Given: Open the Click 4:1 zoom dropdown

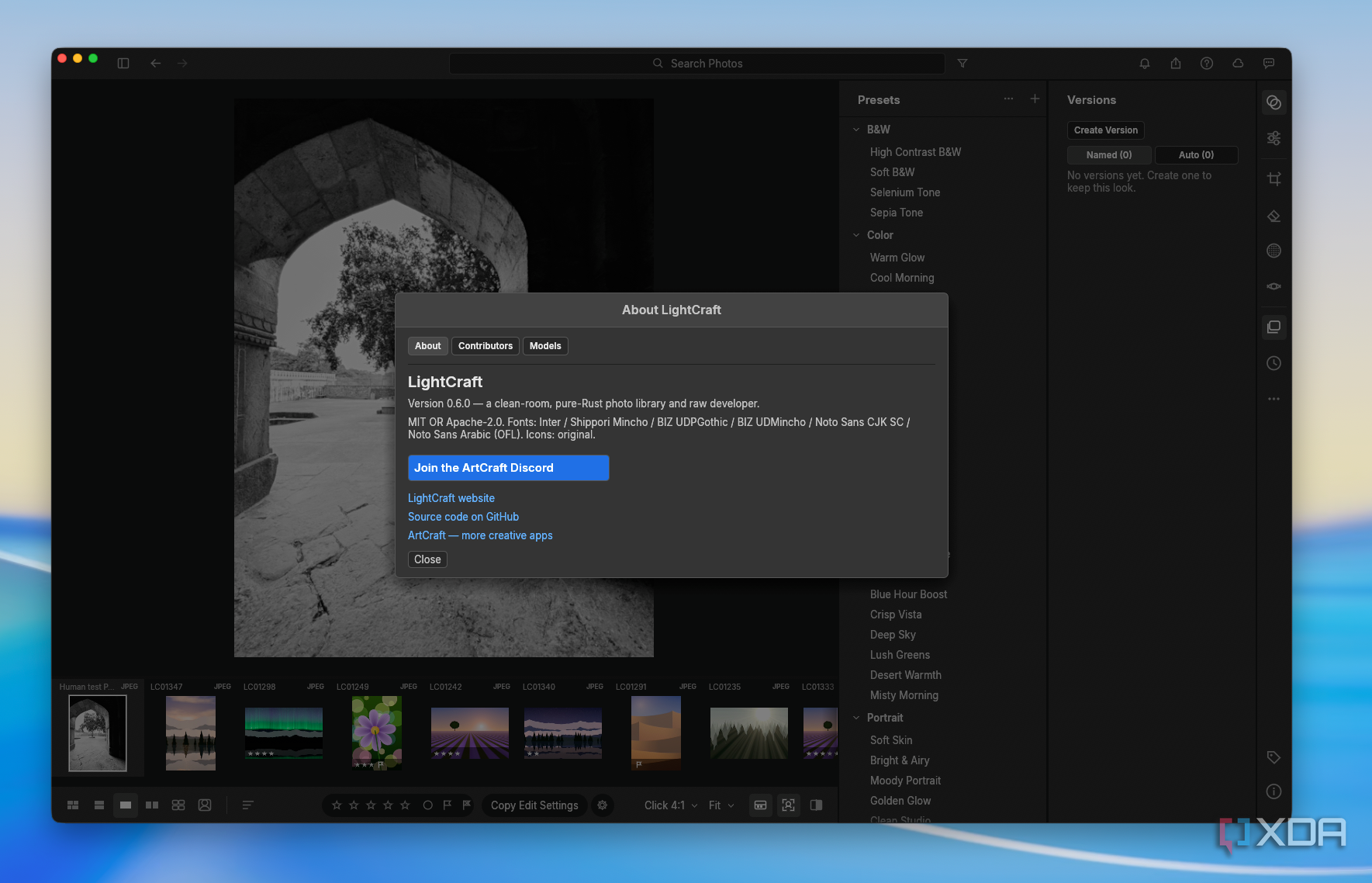Looking at the screenshot, I should [671, 805].
